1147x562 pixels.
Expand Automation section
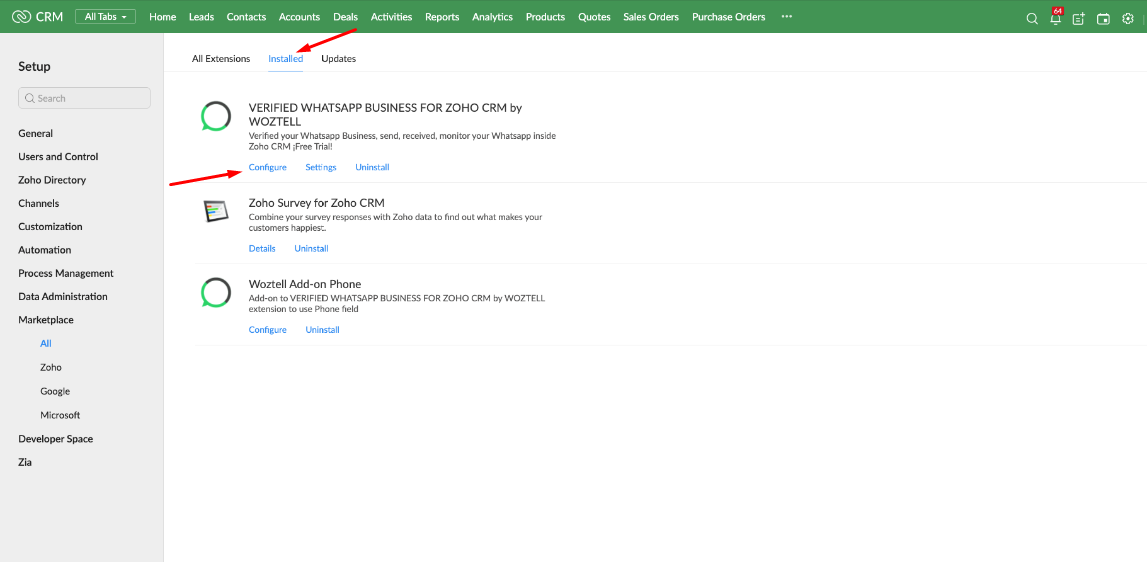coord(45,250)
